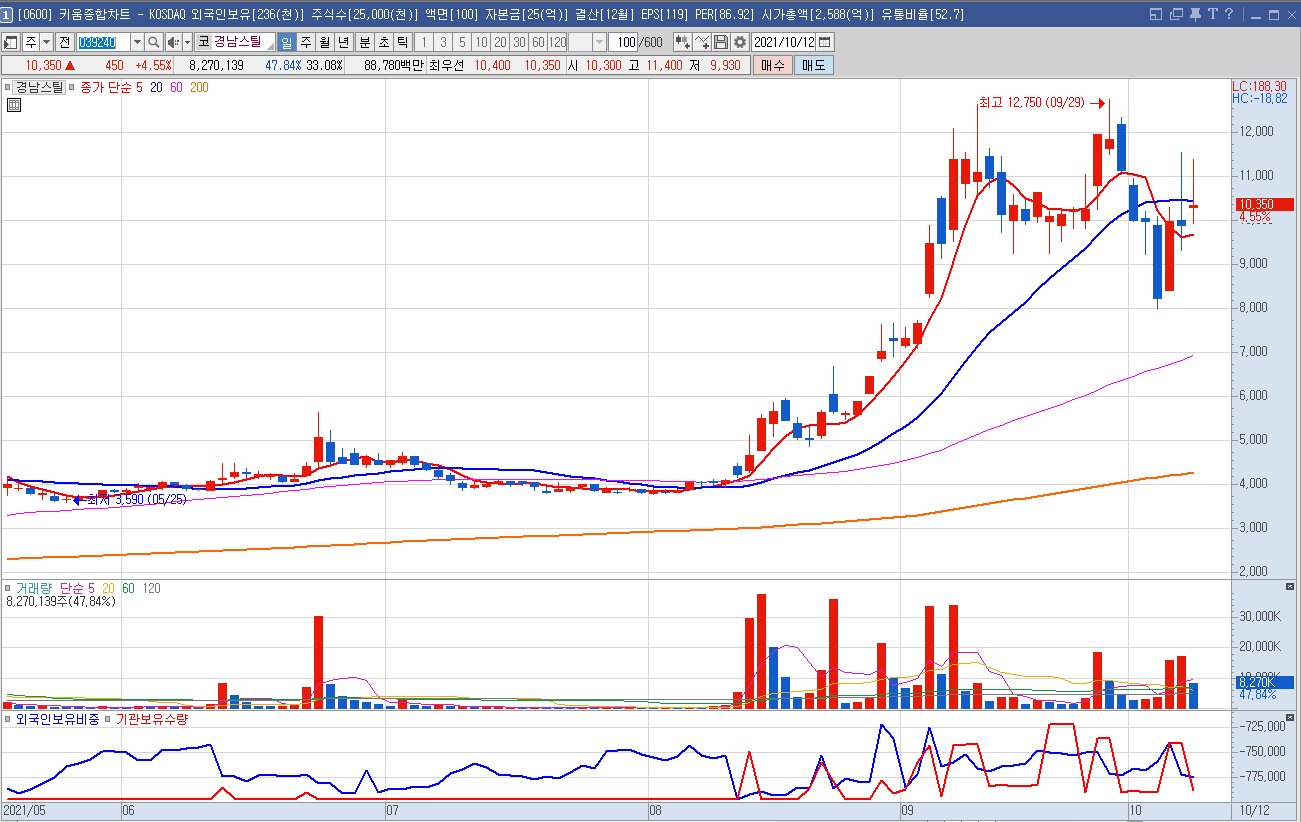The image size is (1301, 822).
Task: Select the 5 interval button
Action: pyautogui.click(x=462, y=42)
